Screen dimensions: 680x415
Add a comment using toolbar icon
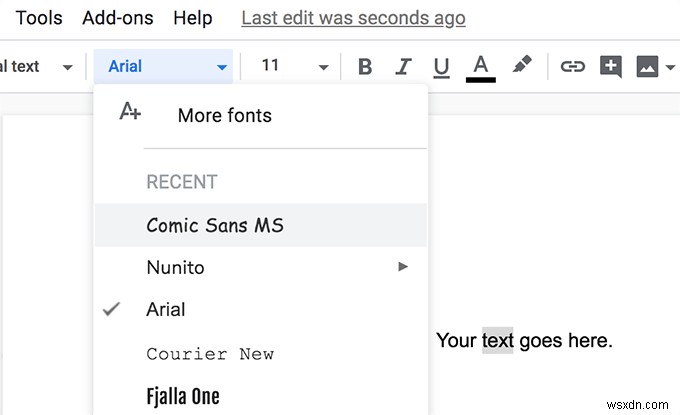(x=610, y=67)
